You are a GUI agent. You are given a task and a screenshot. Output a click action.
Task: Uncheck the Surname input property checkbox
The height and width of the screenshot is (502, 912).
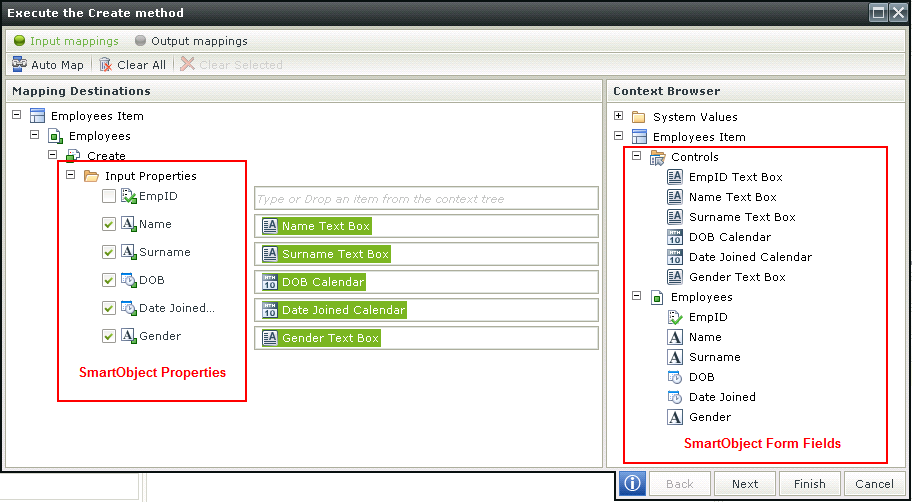tap(109, 252)
